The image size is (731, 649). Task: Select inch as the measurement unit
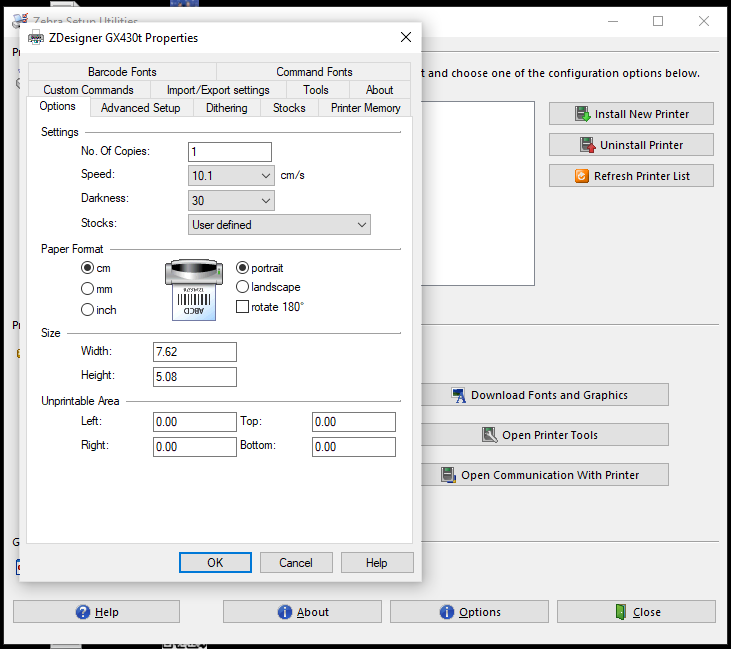click(x=88, y=310)
